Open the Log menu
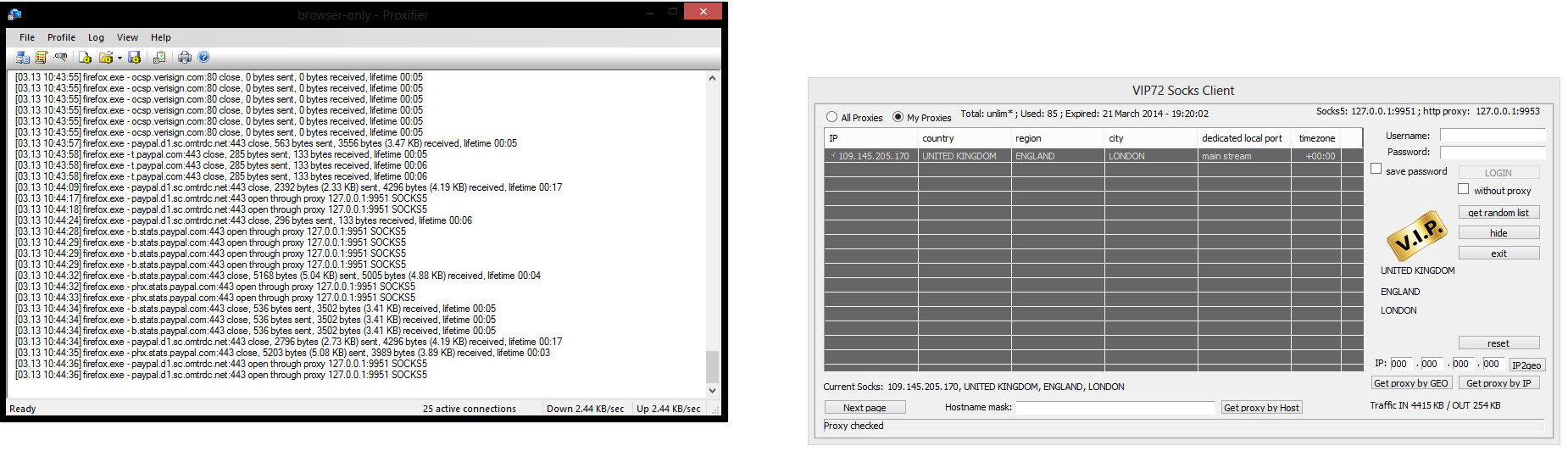The width and height of the screenshot is (1568, 457). pos(96,37)
